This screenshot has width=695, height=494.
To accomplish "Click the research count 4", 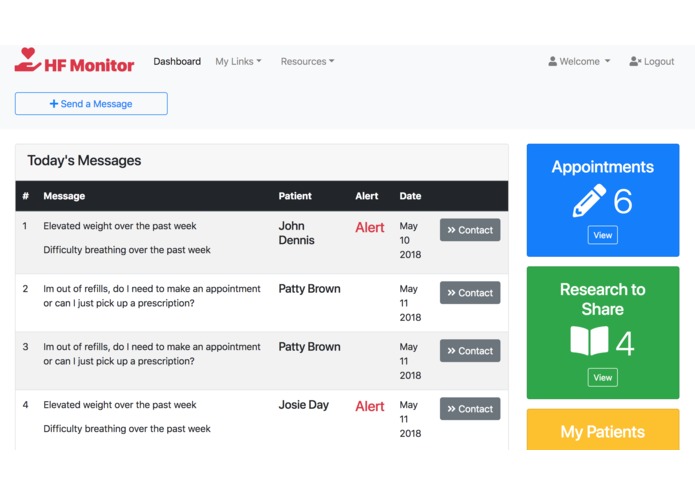I will pos(625,343).
